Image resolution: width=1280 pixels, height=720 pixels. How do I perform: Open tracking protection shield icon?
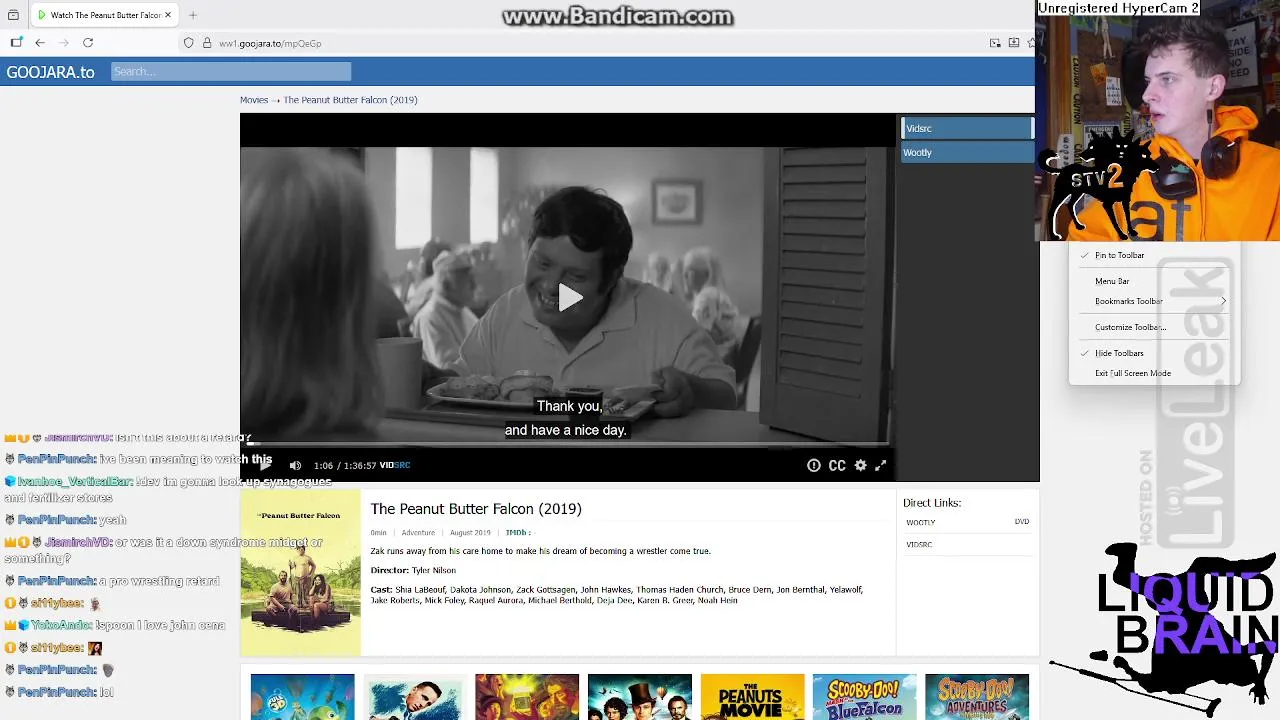pyautogui.click(x=188, y=43)
